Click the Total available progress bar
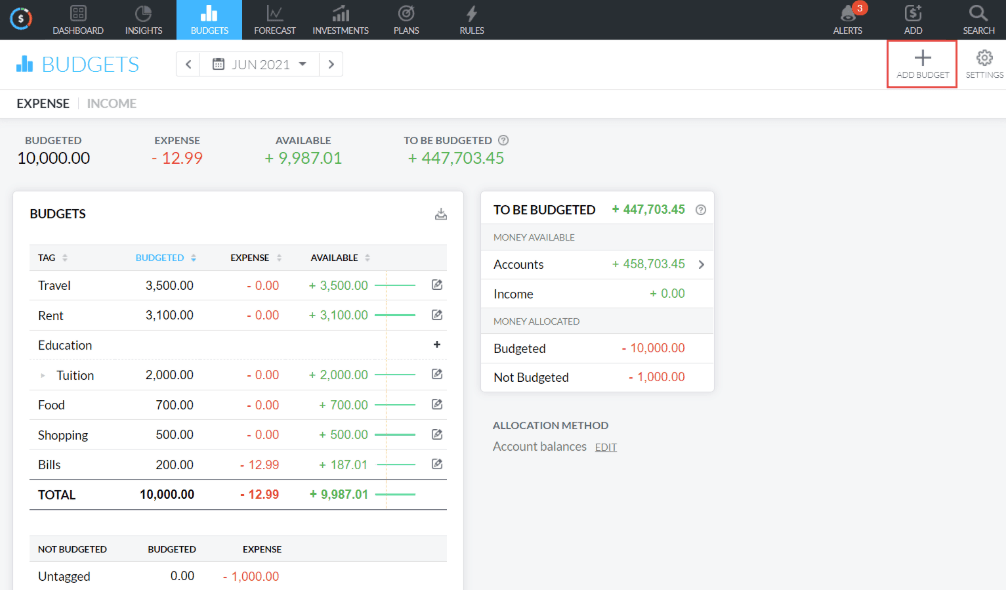 coord(395,494)
